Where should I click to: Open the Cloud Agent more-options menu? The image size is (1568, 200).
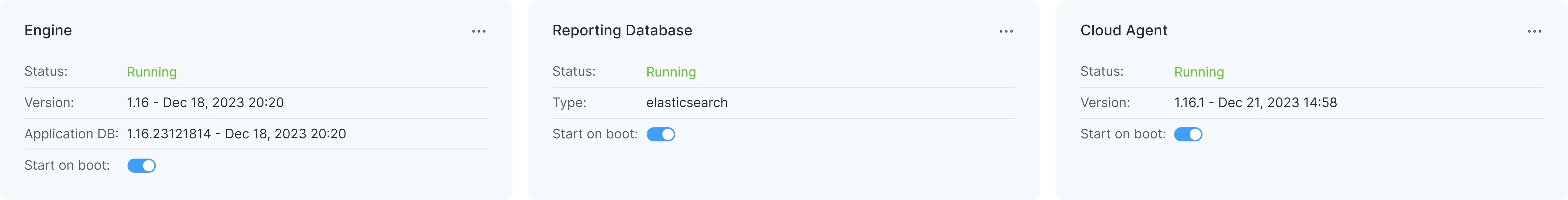1534,31
